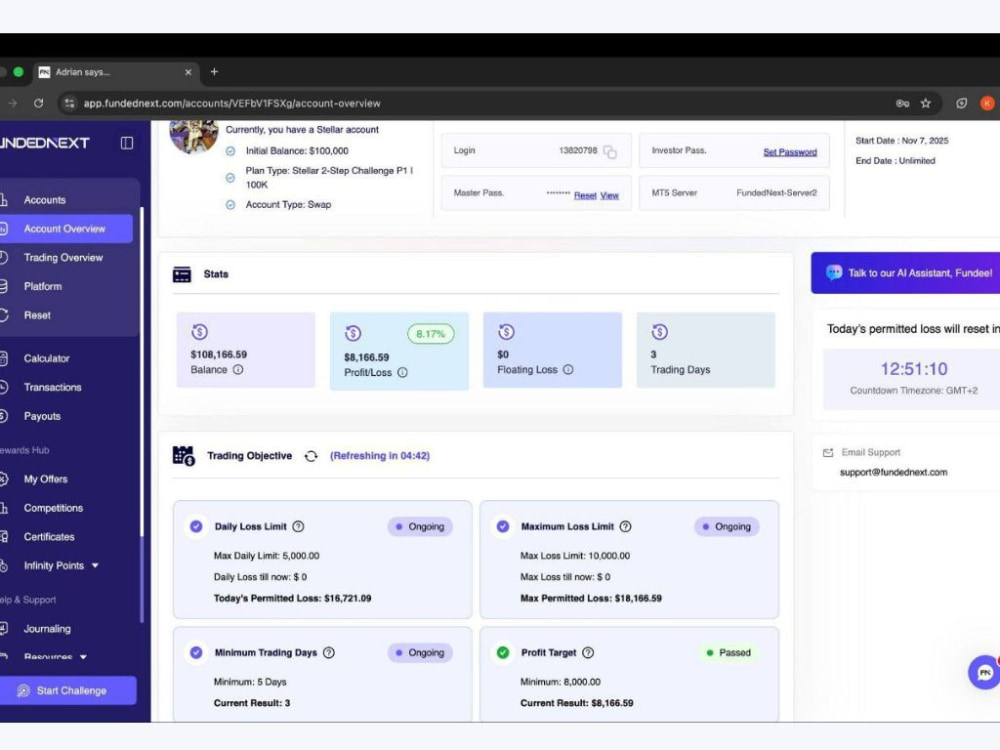Click Talk to our AI Assistant button
The height and width of the screenshot is (750, 1000).
tap(906, 273)
